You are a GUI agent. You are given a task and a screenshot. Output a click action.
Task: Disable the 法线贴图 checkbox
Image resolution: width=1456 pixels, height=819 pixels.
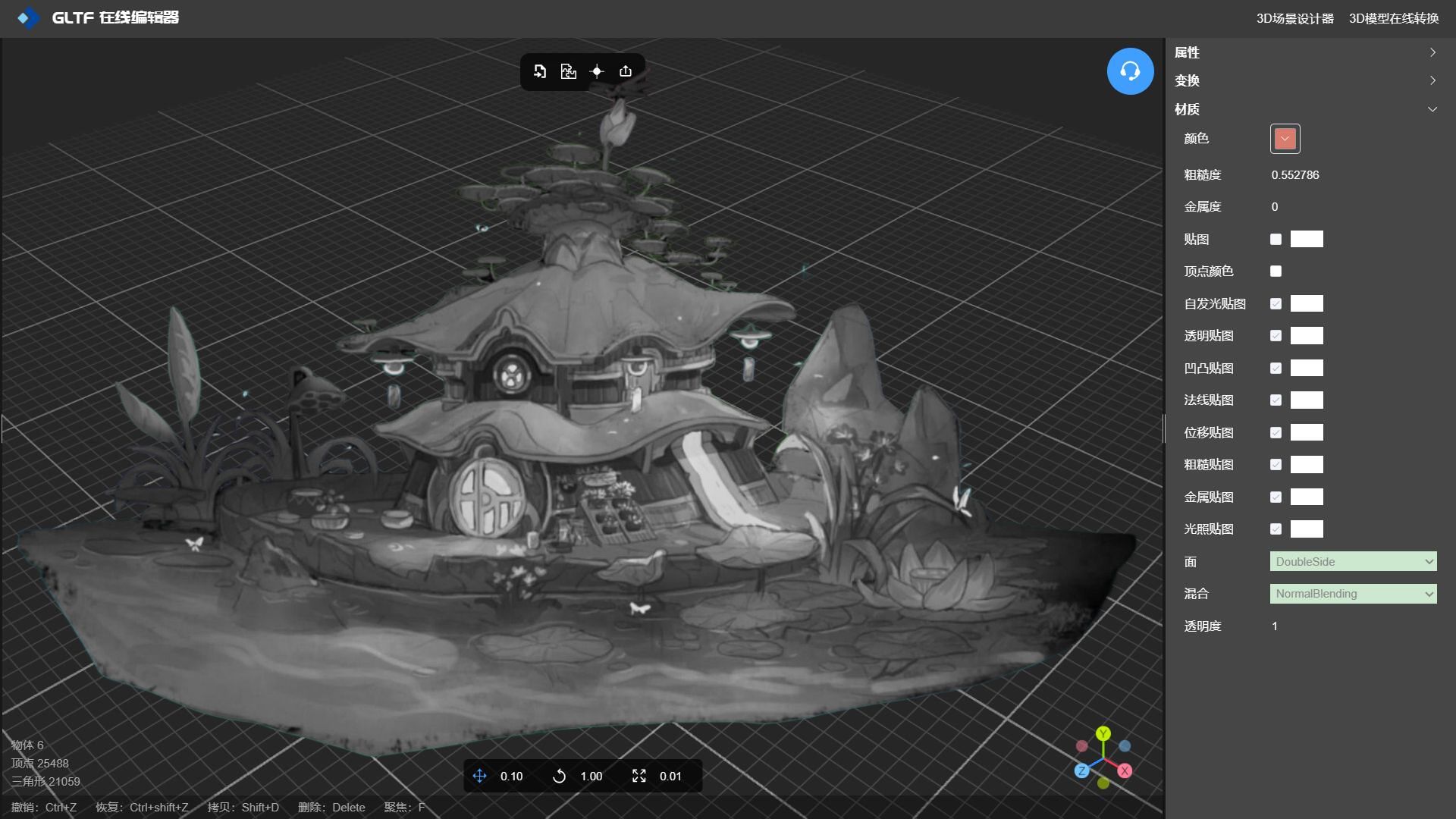point(1276,400)
